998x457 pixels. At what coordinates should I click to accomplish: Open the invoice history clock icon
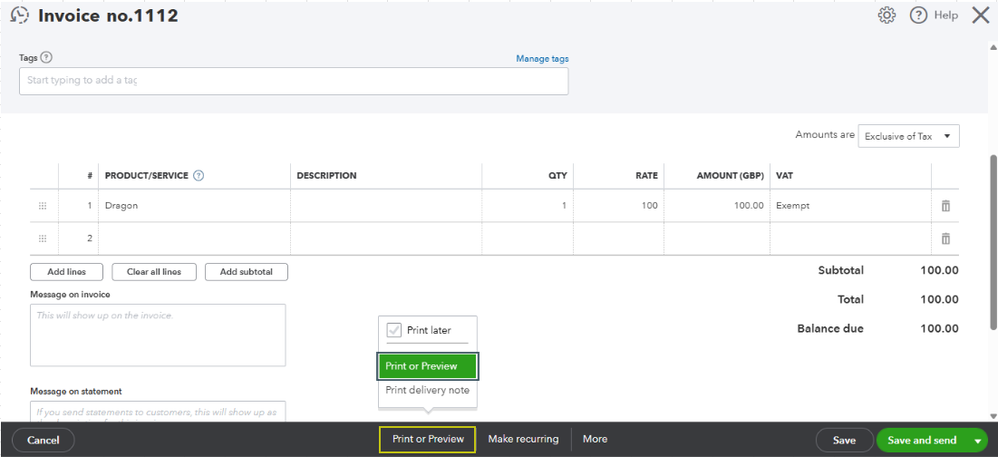click(19, 16)
